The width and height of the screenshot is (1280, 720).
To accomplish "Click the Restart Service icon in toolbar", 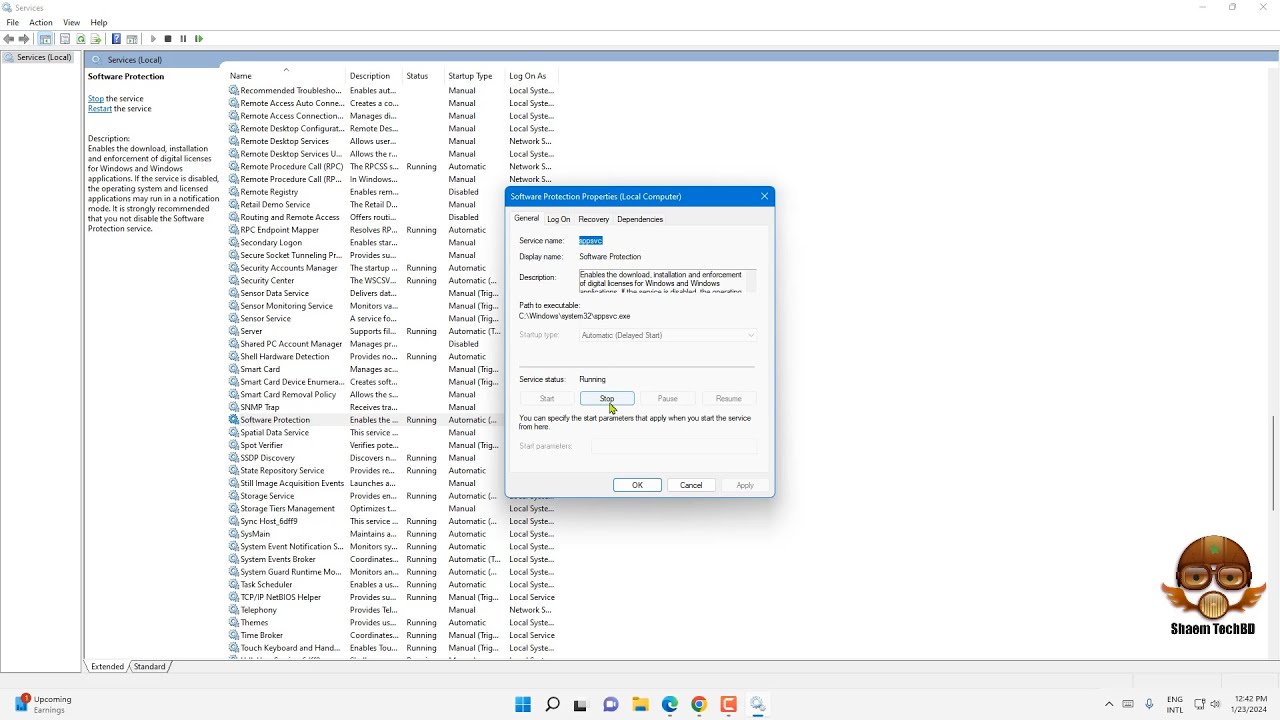I will coord(198,39).
